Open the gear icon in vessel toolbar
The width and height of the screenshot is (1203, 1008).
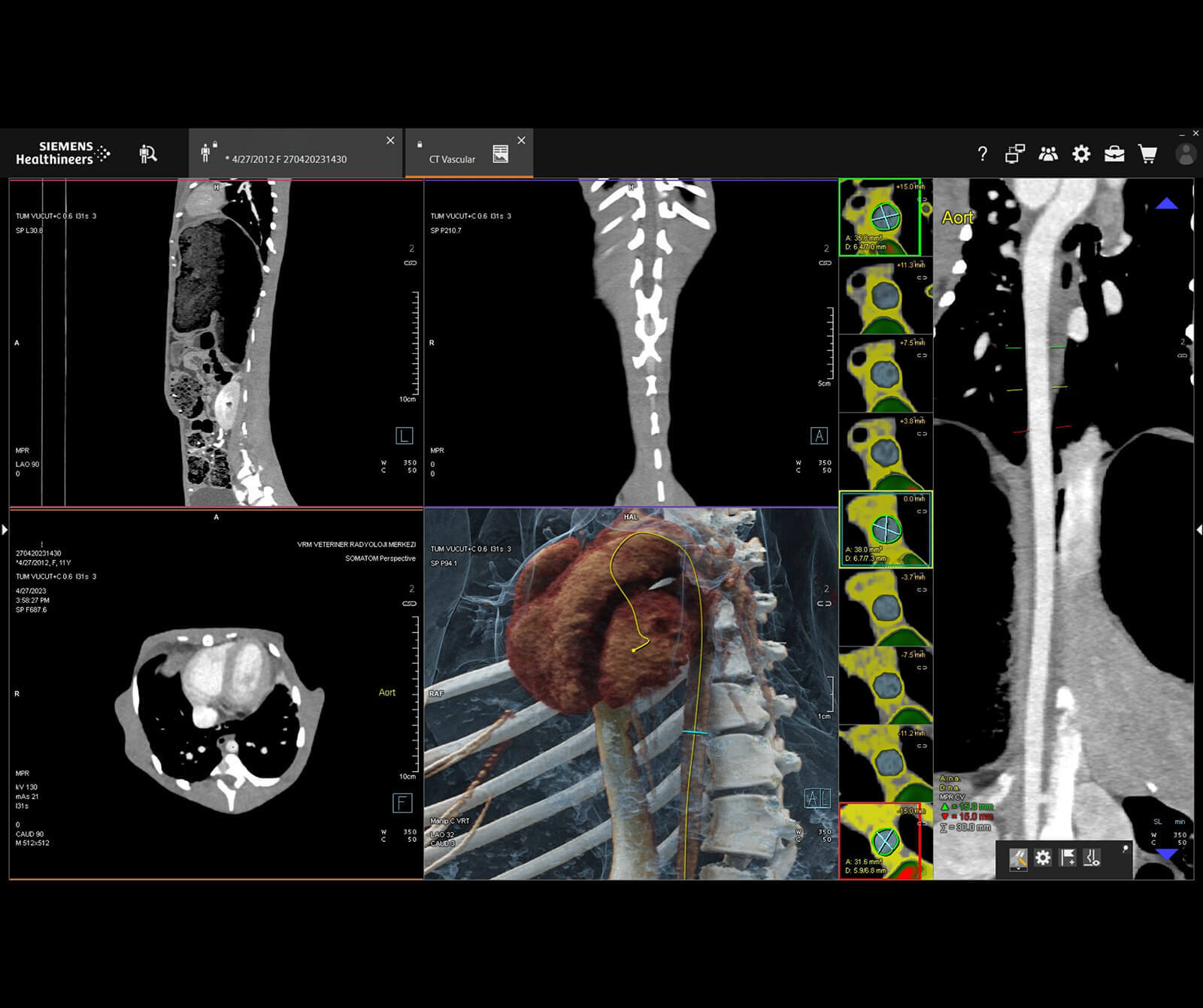point(1042,858)
